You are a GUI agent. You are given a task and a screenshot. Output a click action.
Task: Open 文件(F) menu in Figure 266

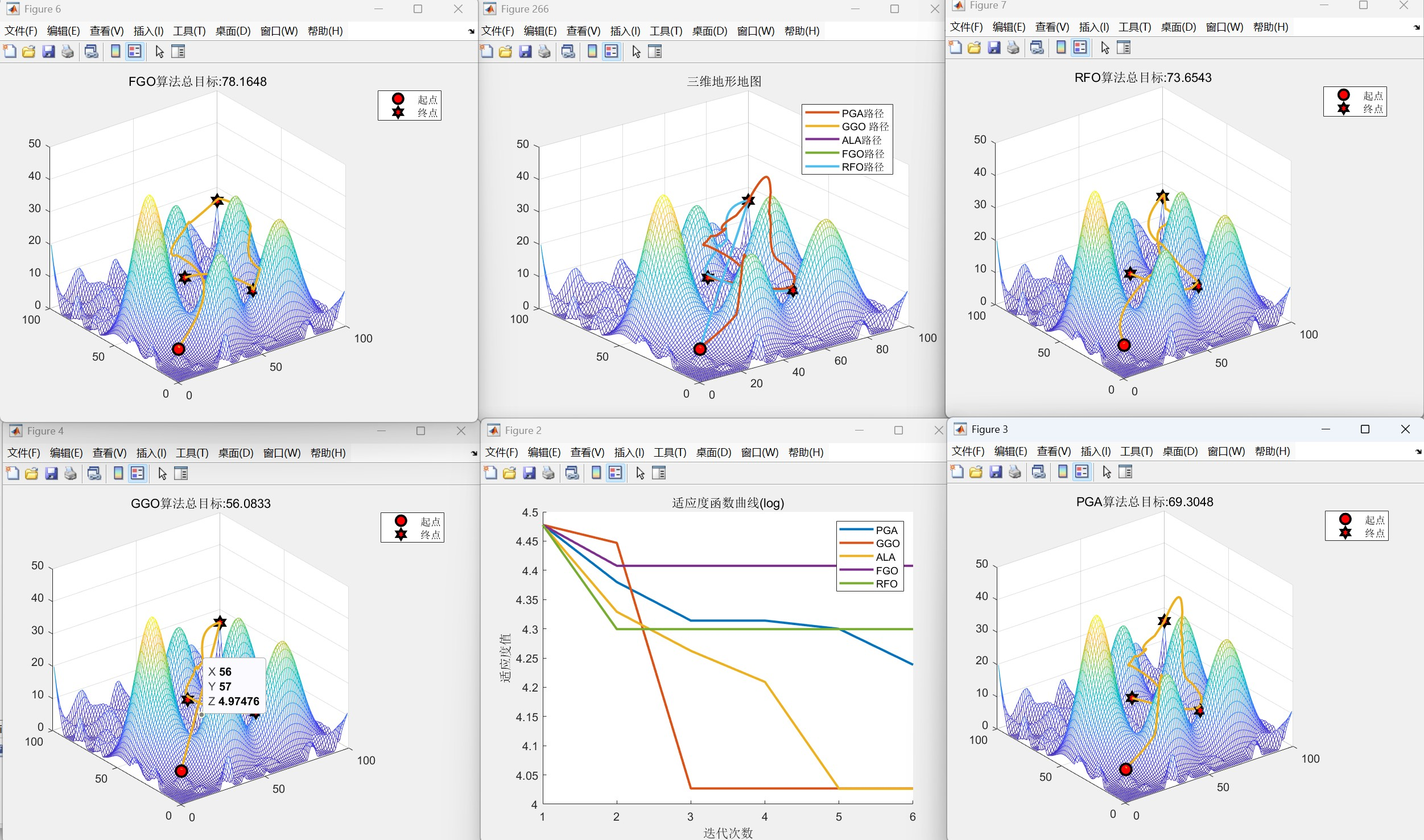point(497,31)
